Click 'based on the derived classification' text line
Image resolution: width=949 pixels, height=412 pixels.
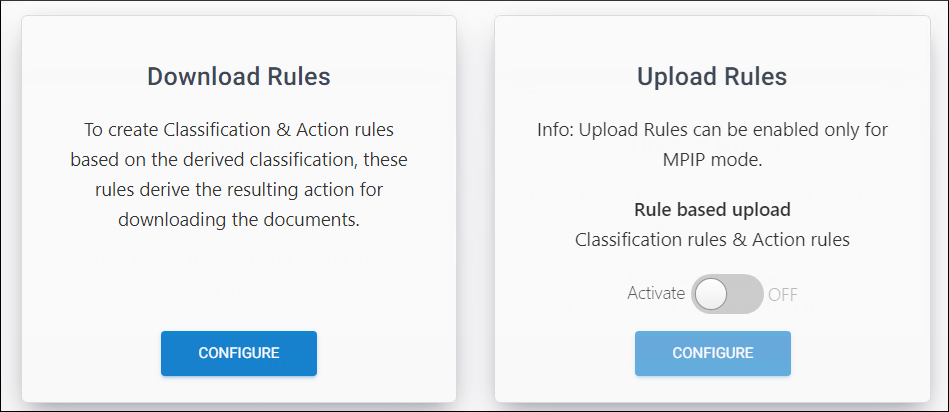(238, 160)
